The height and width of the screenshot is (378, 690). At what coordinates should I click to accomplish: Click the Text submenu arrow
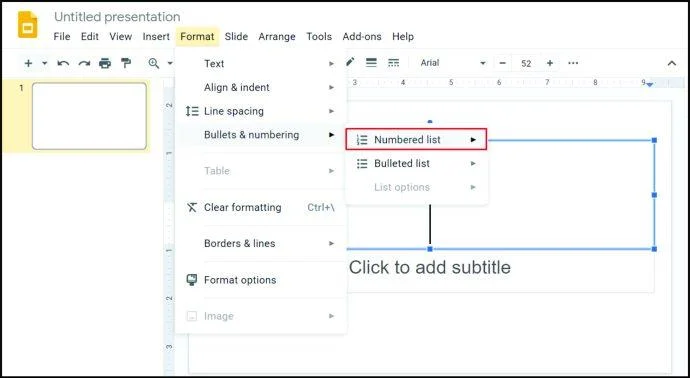[331, 64]
